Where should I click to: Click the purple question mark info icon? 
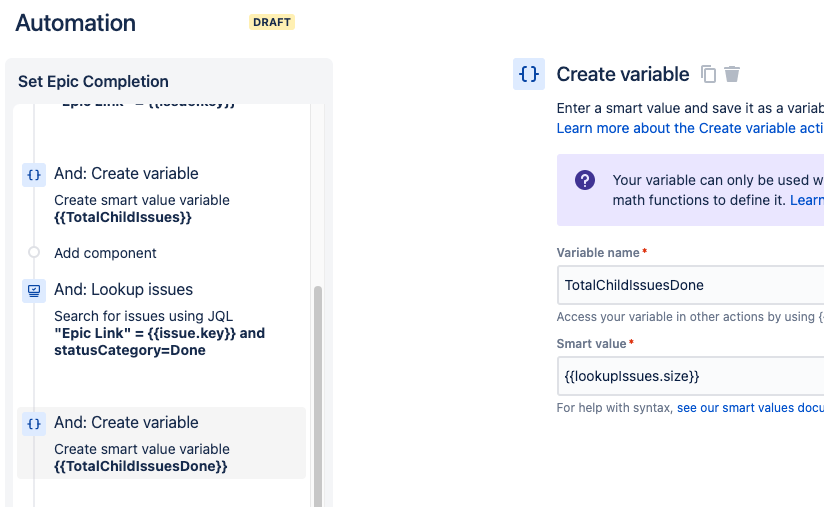click(585, 181)
